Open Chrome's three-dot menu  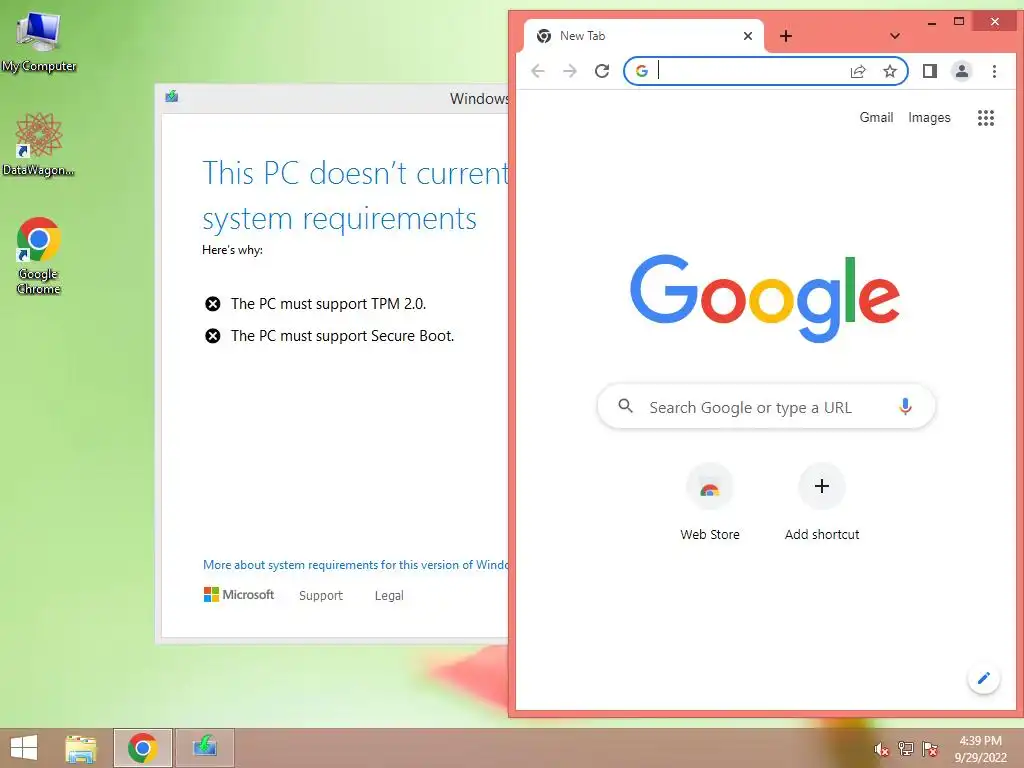[x=994, y=71]
